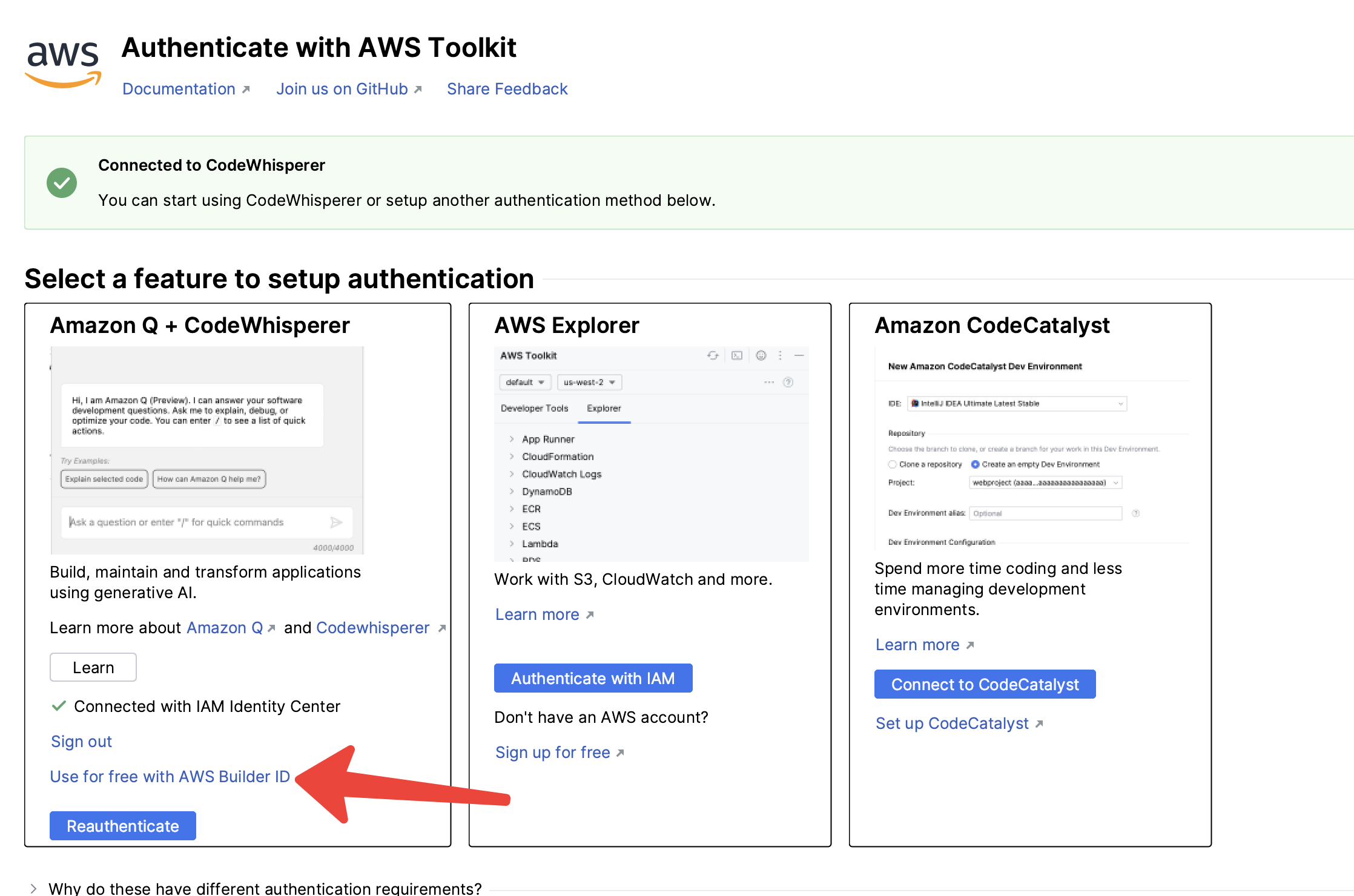Click the help icon beside Dev Environment alias
The width and height of the screenshot is (1354, 896).
[1136, 513]
